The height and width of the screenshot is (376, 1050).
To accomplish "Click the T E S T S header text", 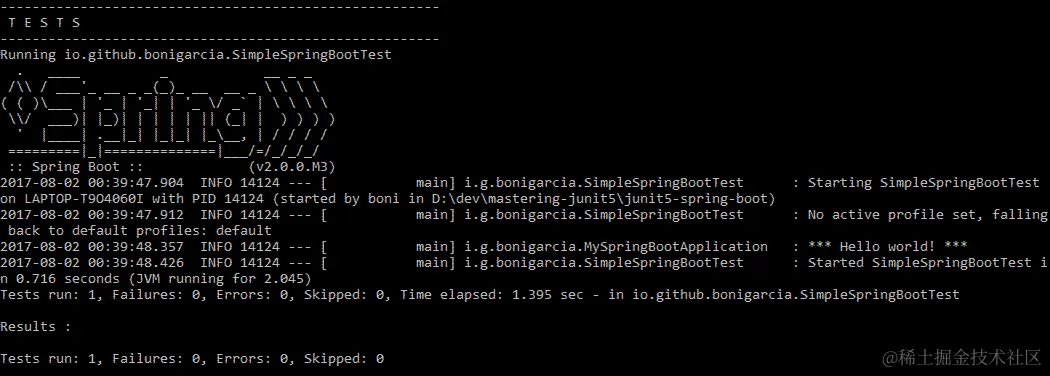I will [44, 23].
